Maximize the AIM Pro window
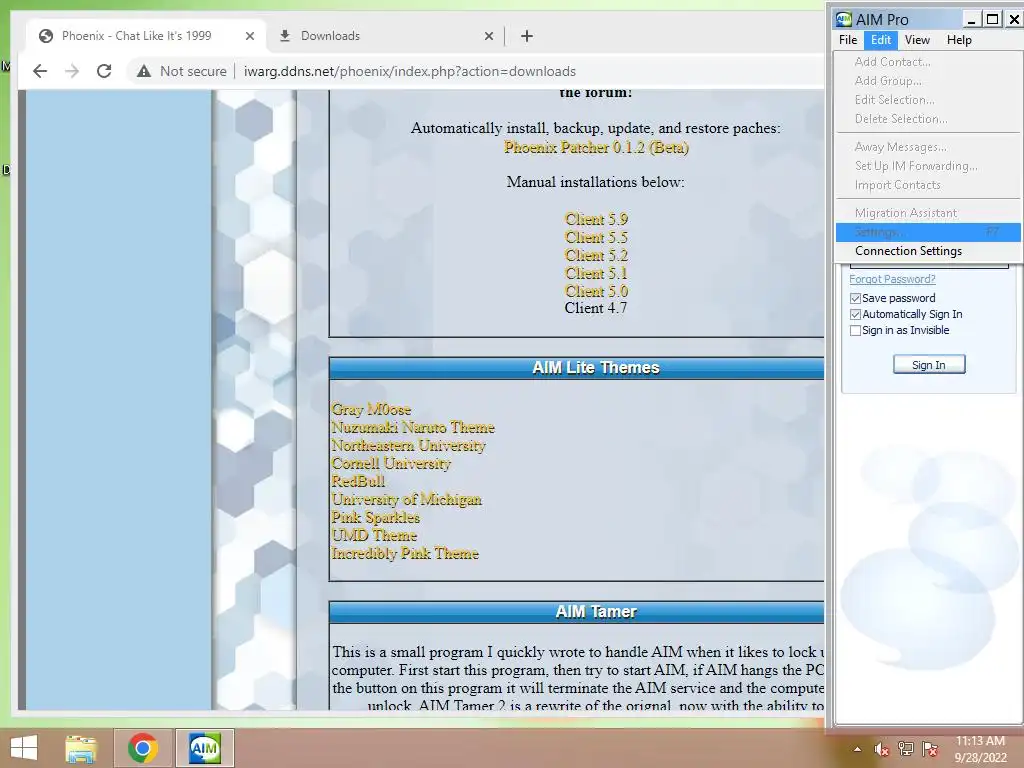This screenshot has height=768, width=1024. tap(992, 20)
